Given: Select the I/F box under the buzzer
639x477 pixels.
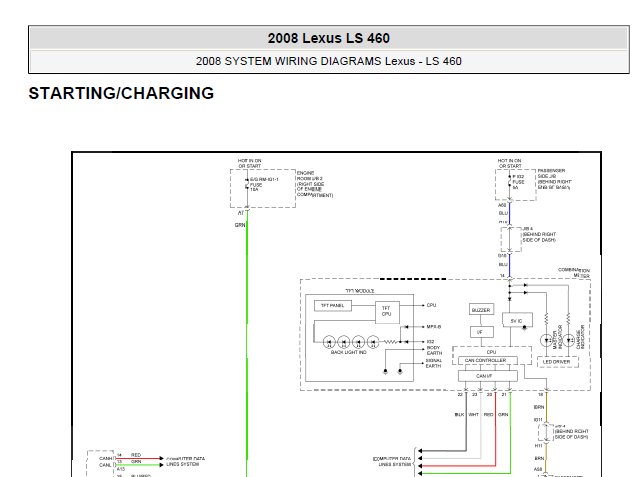Looking at the screenshot, I should point(482,332).
